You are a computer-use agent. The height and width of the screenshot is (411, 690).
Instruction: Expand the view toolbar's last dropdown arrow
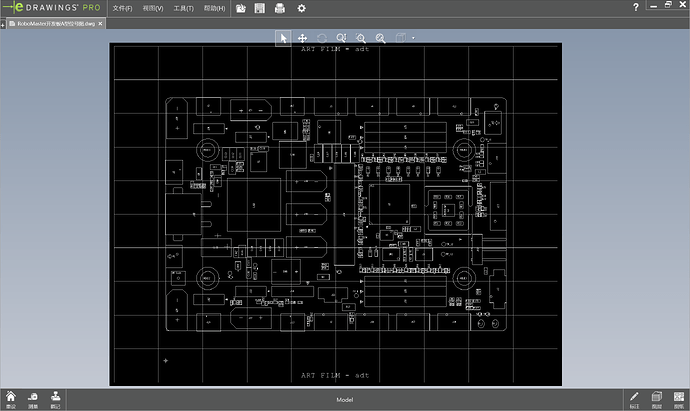413,37
